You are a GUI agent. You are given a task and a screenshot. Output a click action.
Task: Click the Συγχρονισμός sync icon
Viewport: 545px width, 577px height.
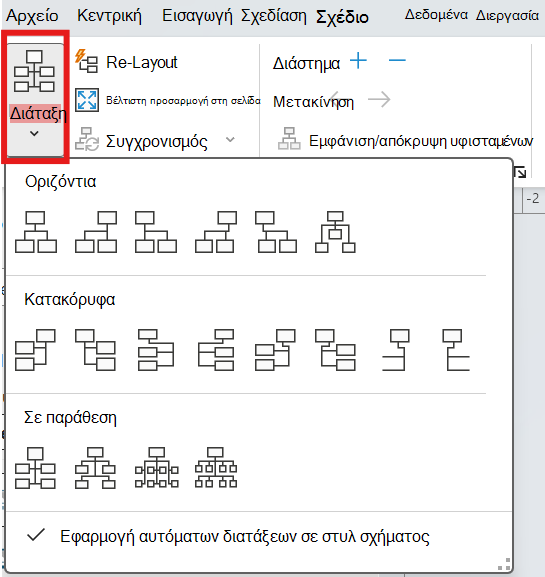pos(87,139)
